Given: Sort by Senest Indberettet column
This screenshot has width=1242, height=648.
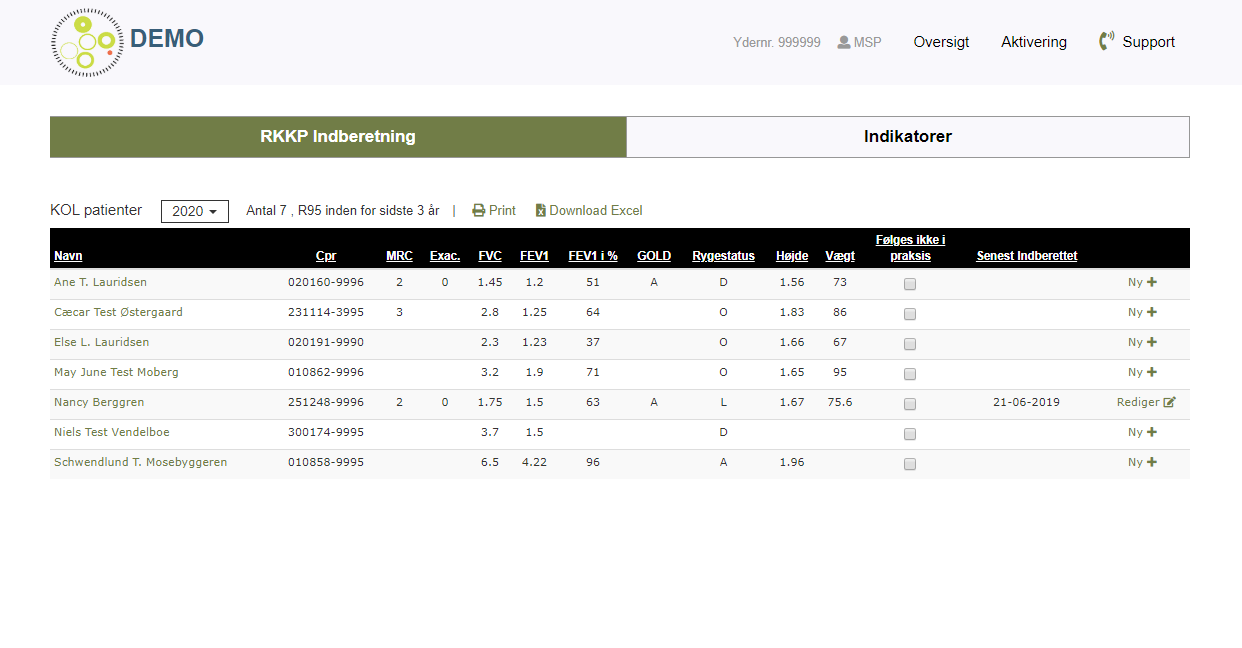Looking at the screenshot, I should (x=1027, y=256).
